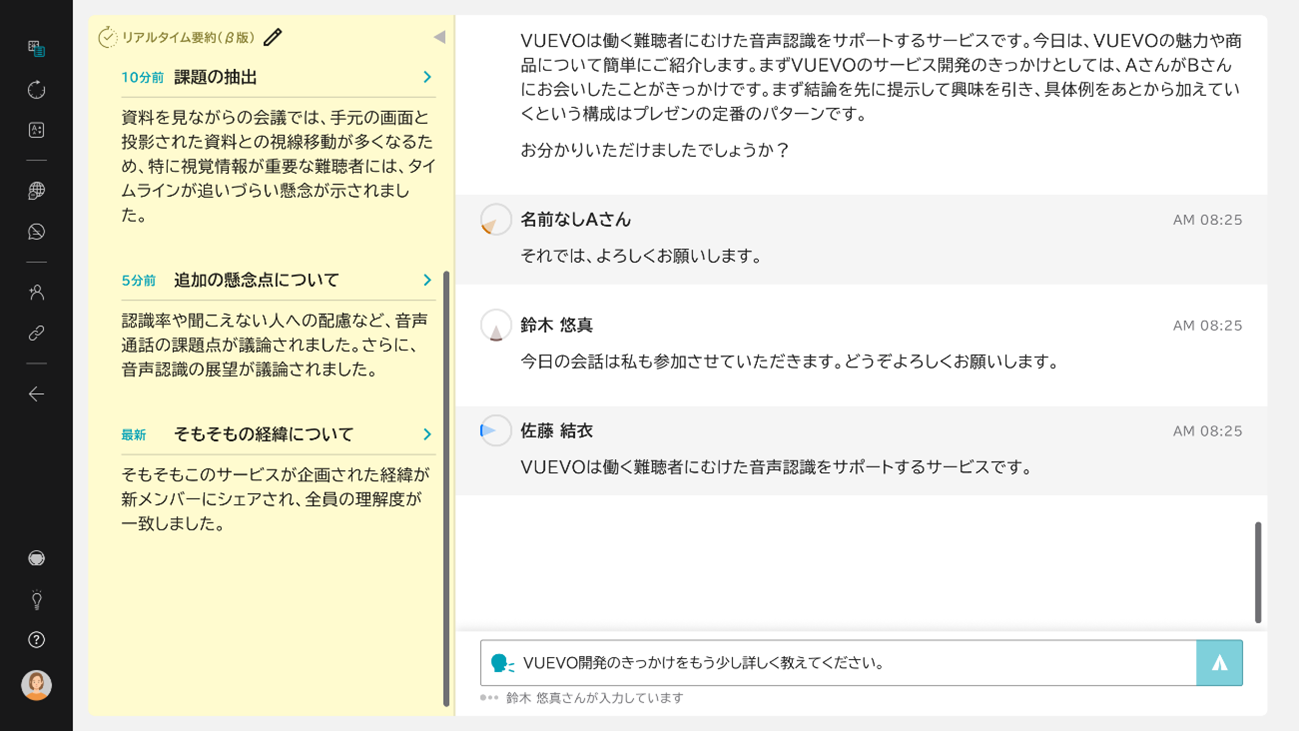Click the circular refresh history icon

[x=36, y=89]
